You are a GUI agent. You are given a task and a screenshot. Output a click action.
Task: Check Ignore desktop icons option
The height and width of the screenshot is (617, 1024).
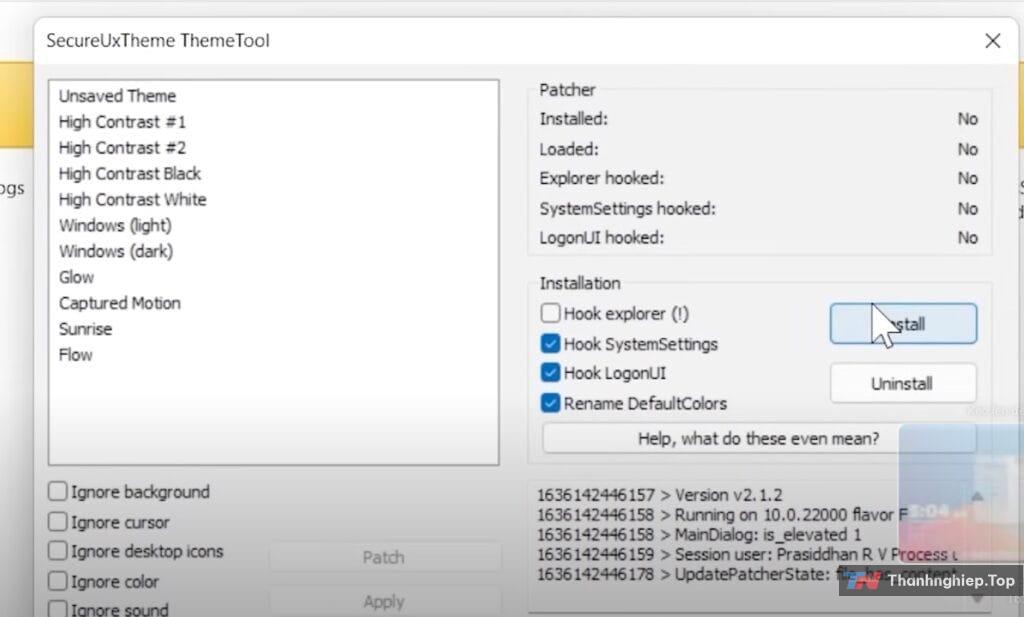pyautogui.click(x=58, y=552)
